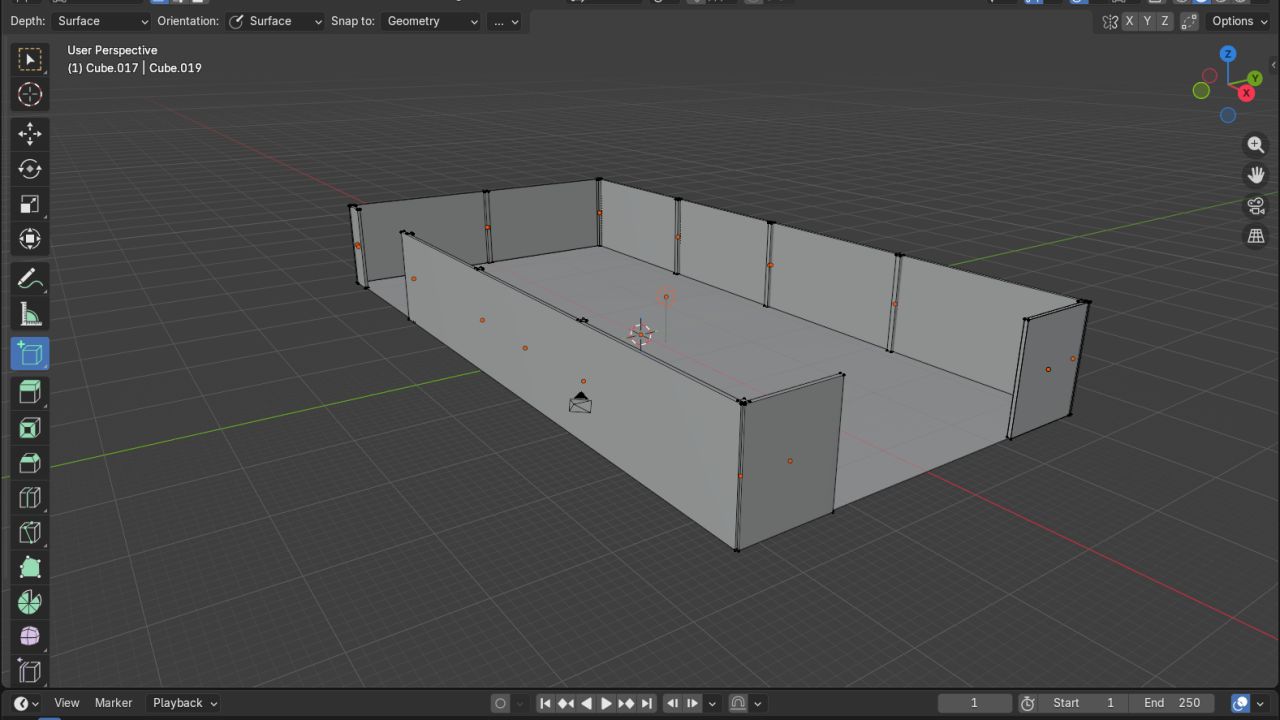The height and width of the screenshot is (720, 1280).
Task: Activate the Annotate pencil tool
Action: 30,280
